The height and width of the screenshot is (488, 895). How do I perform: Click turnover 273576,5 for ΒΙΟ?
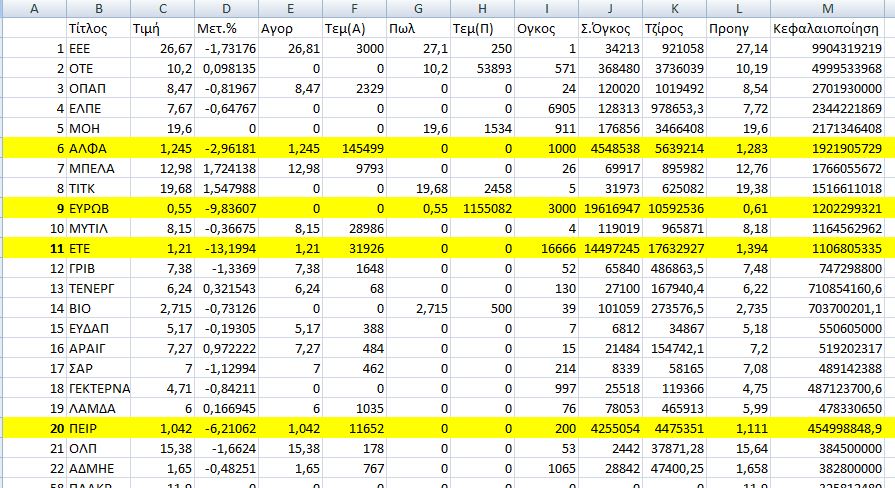pos(675,308)
